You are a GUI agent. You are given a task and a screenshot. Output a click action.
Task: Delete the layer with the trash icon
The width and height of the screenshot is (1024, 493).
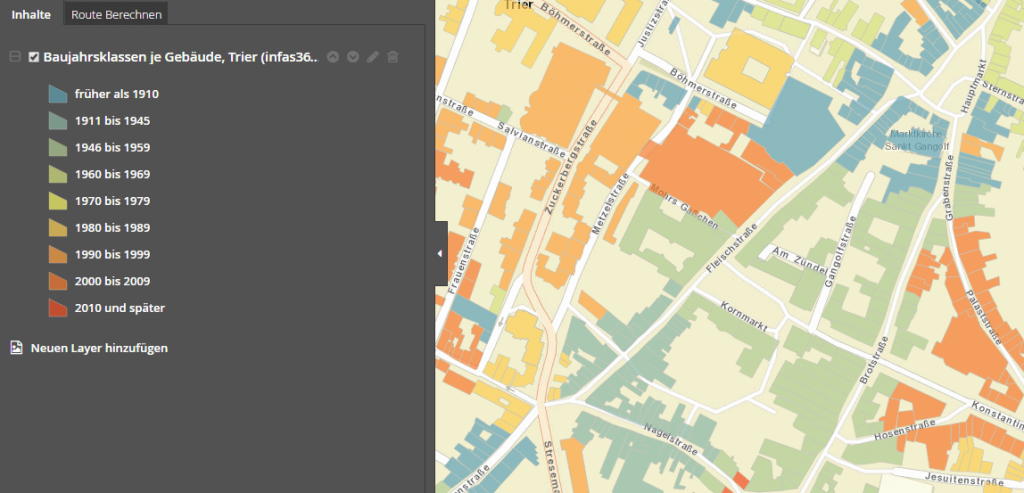tap(393, 58)
